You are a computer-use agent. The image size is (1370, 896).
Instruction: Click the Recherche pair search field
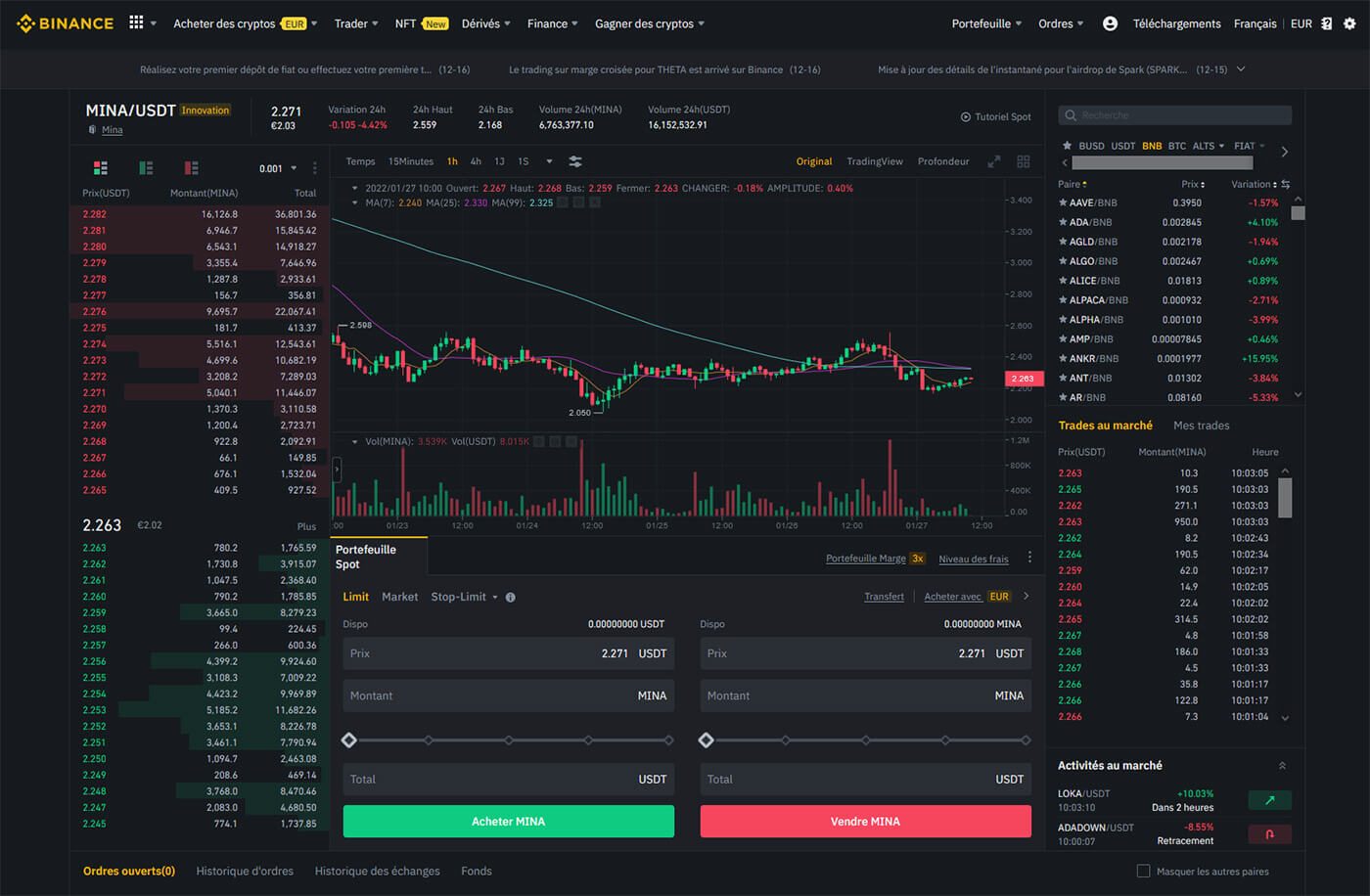pyautogui.click(x=1174, y=115)
